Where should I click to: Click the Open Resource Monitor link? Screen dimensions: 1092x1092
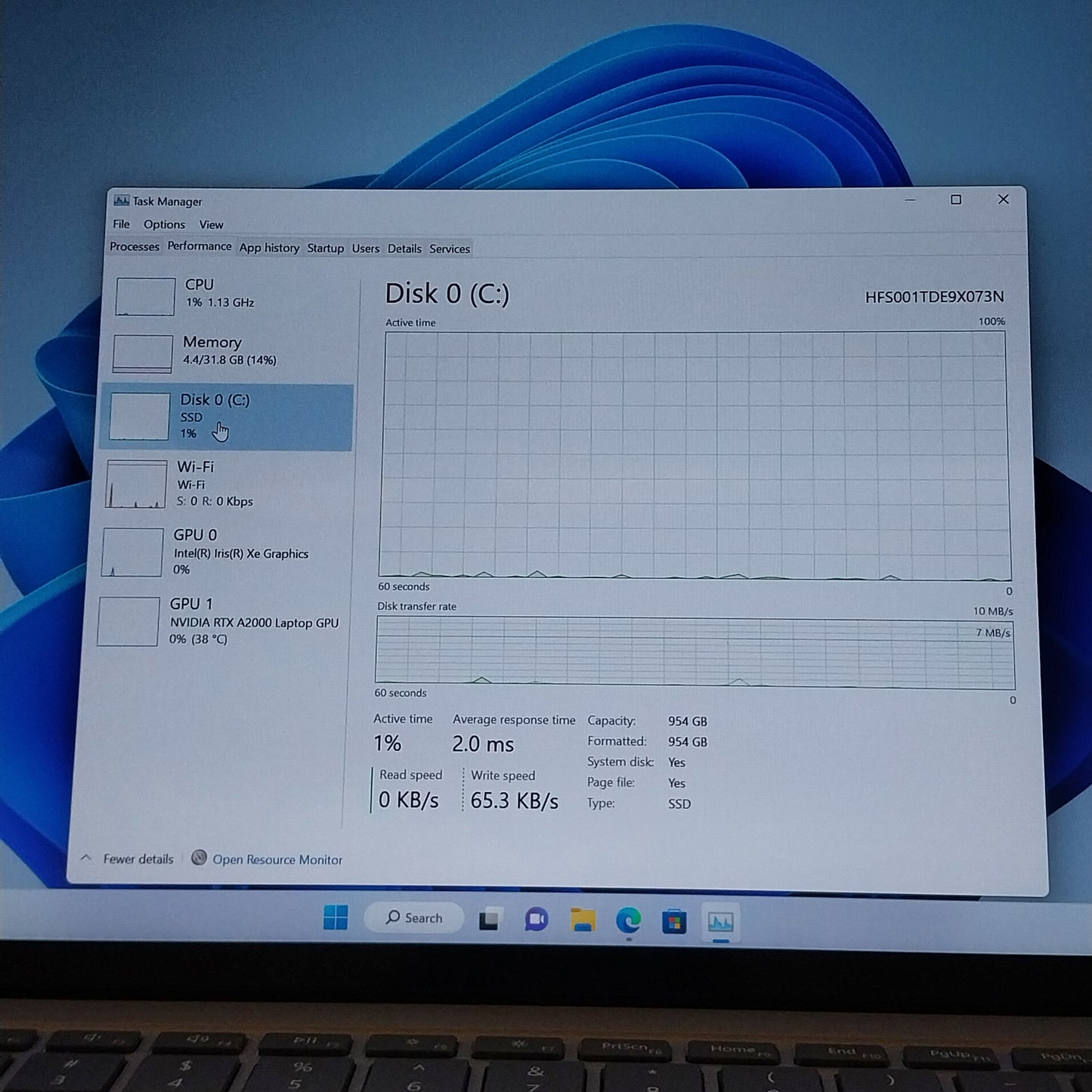(277, 859)
